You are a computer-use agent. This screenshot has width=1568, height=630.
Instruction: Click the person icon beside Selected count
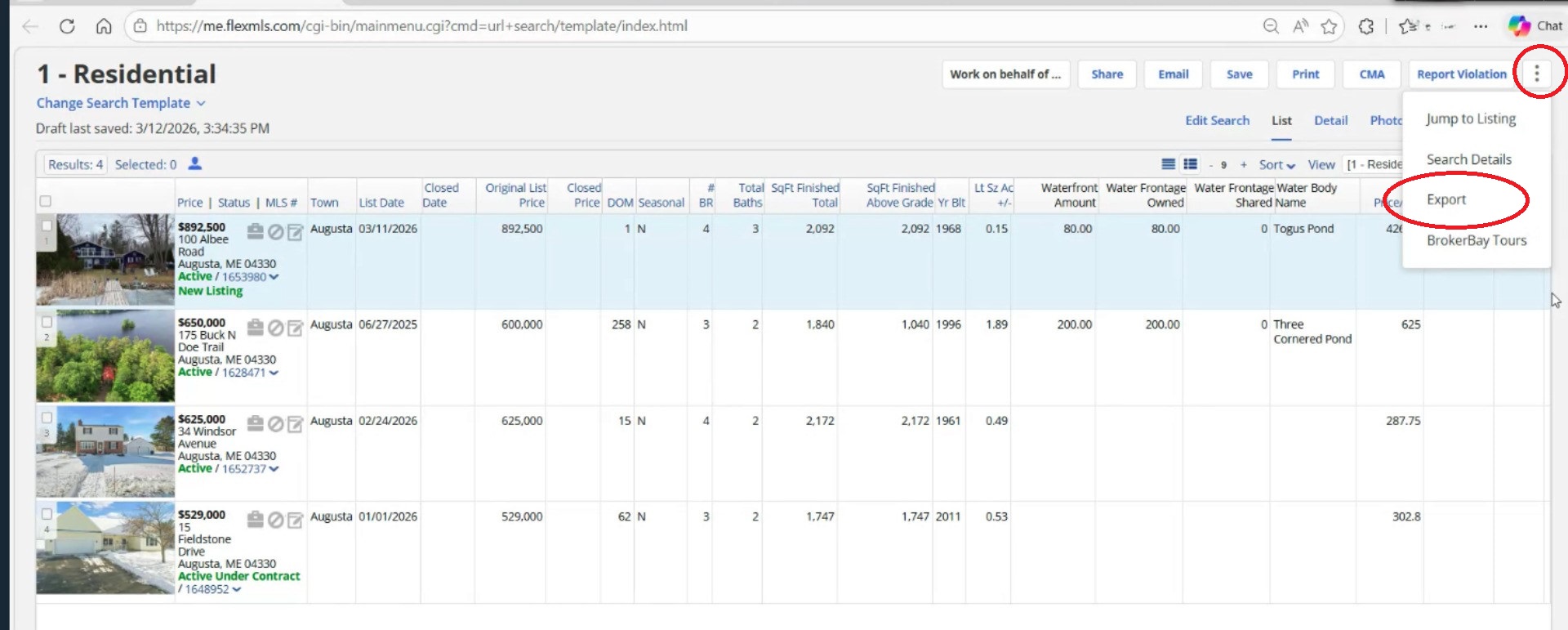point(194,163)
